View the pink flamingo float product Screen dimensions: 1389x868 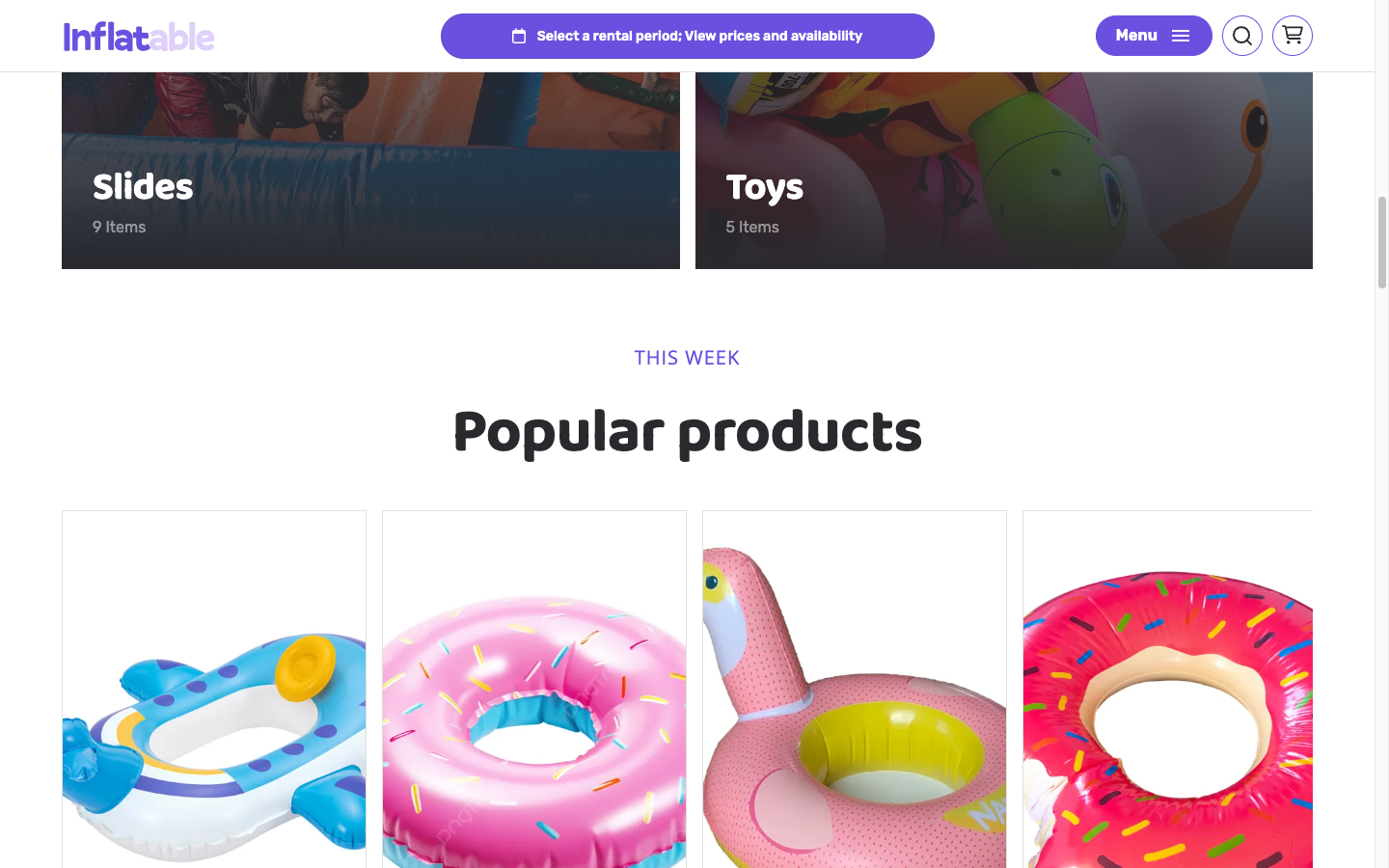[855, 690]
